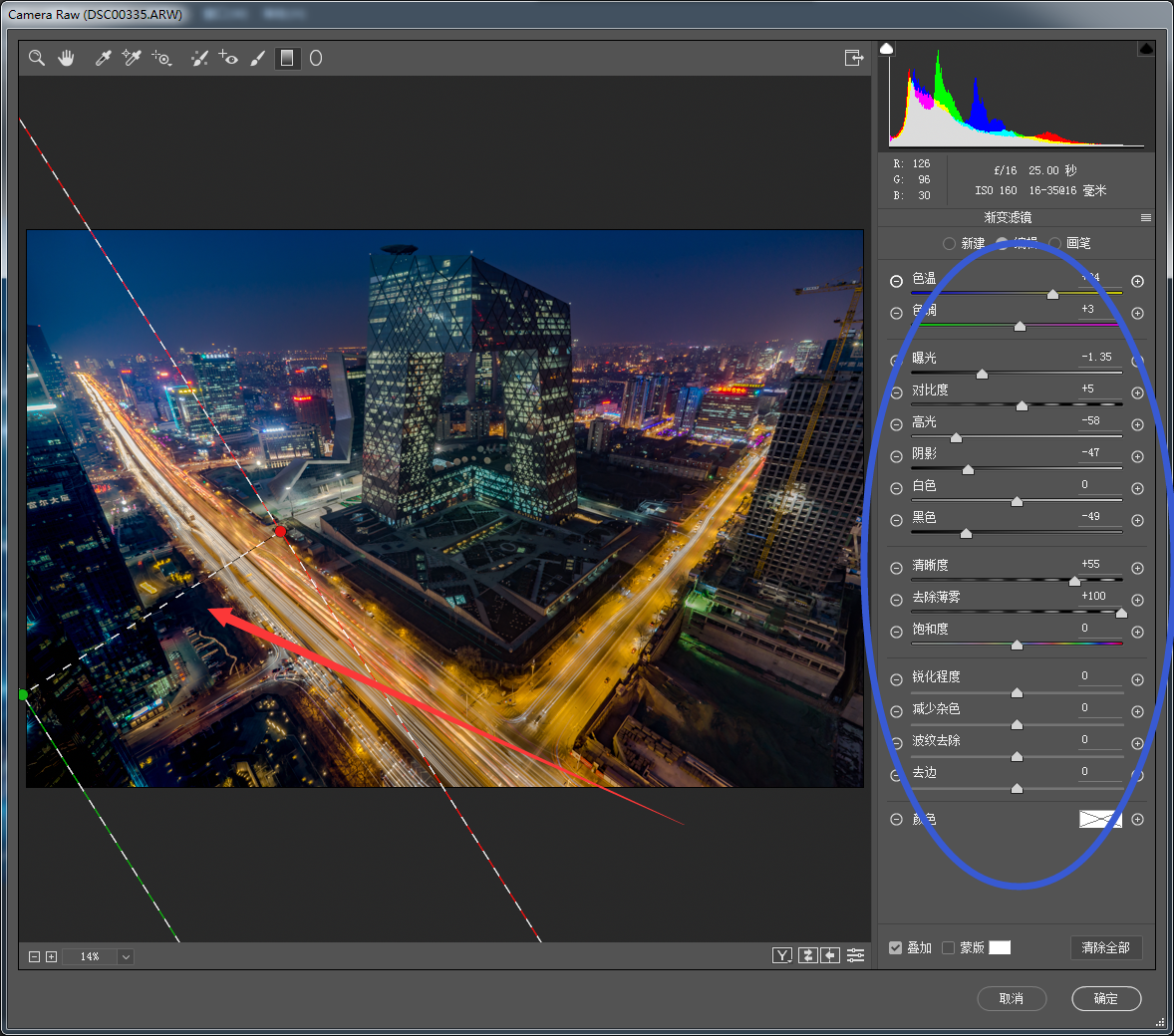Choose the Radial Filter tool
This screenshot has height=1036, width=1174.
(x=316, y=58)
